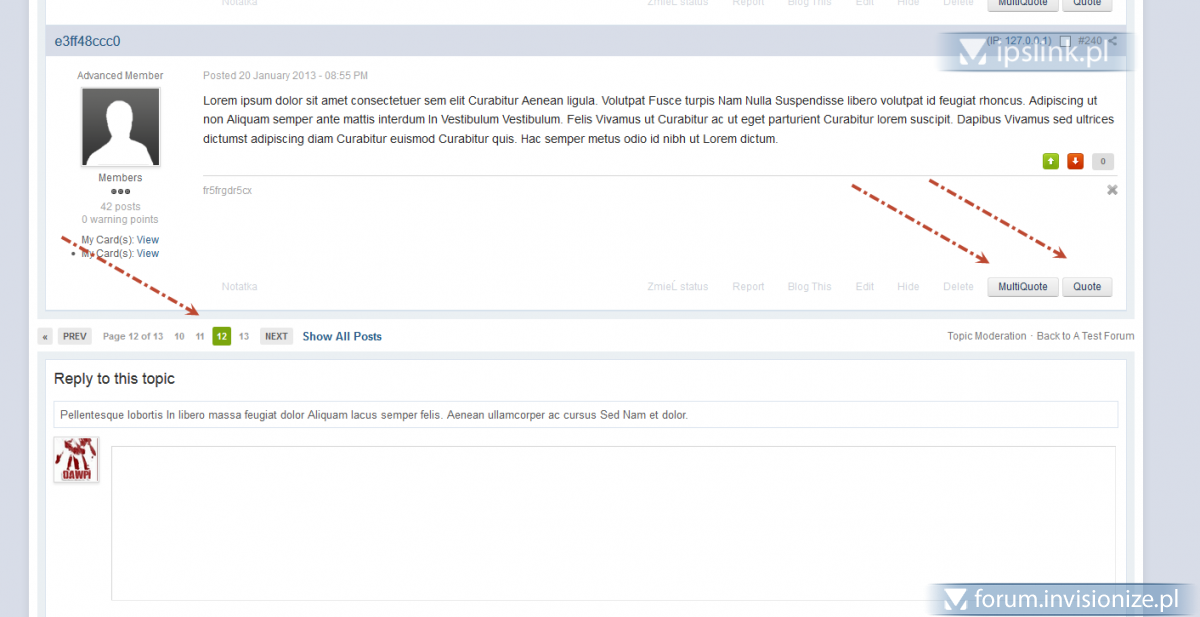Click the PREV page button
The width and height of the screenshot is (1200, 617).
(x=75, y=337)
